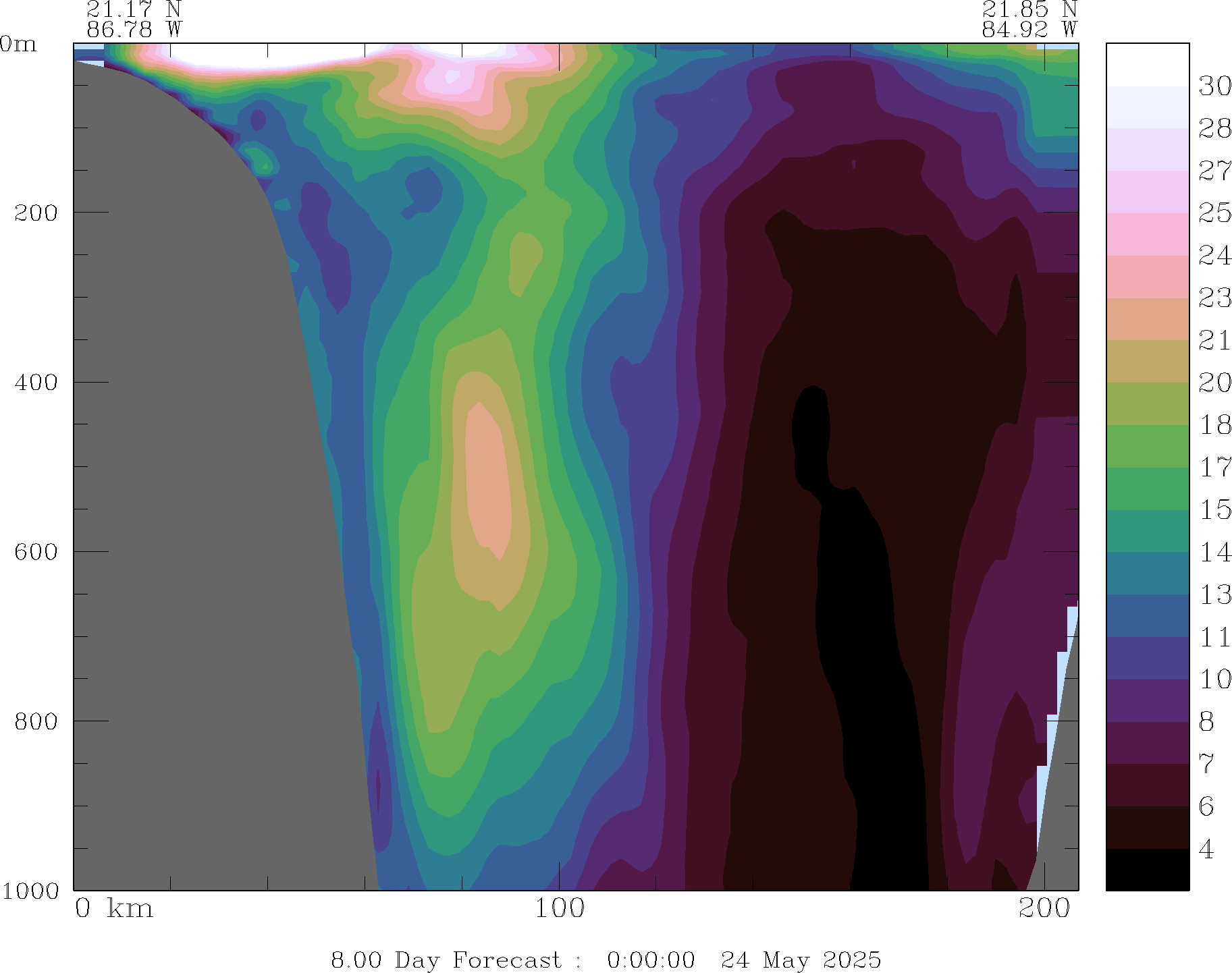Select the blue swatch between 11 and 13

click(x=1147, y=615)
